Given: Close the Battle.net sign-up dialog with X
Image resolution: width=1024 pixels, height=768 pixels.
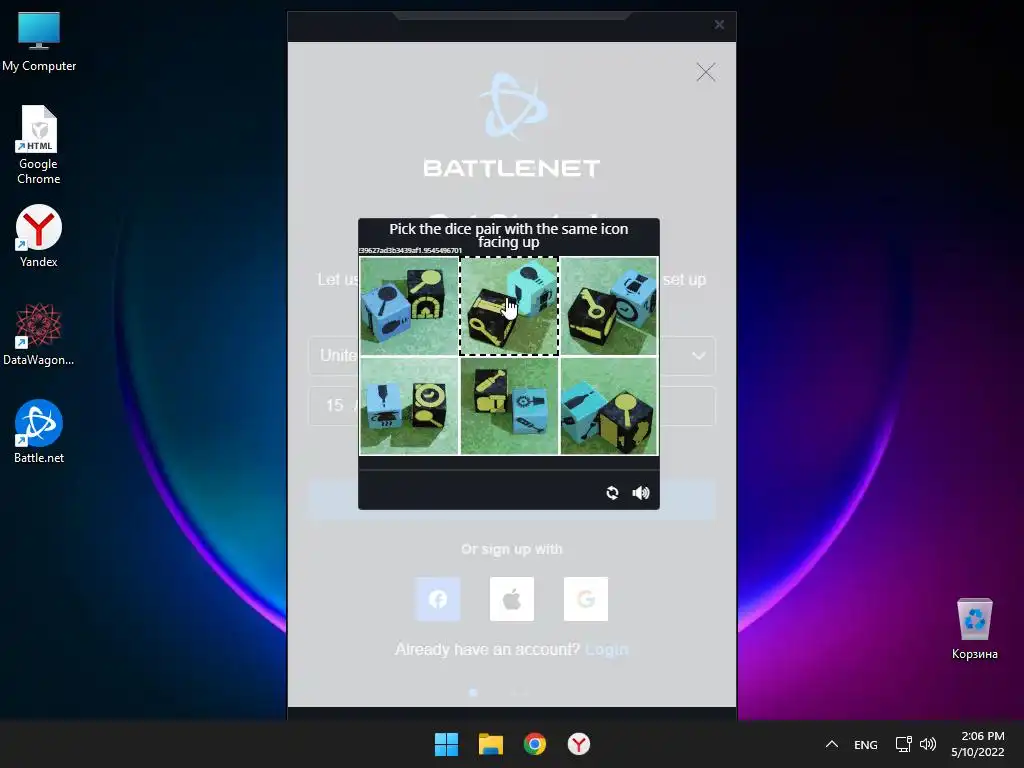Looking at the screenshot, I should pyautogui.click(x=705, y=72).
